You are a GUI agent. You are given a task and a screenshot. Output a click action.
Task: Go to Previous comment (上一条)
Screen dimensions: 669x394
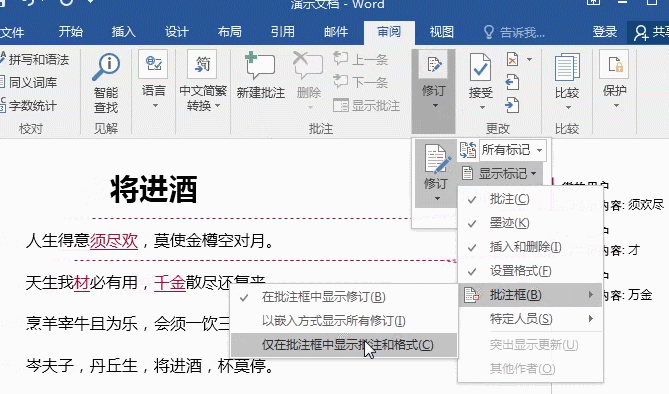[x=361, y=59]
